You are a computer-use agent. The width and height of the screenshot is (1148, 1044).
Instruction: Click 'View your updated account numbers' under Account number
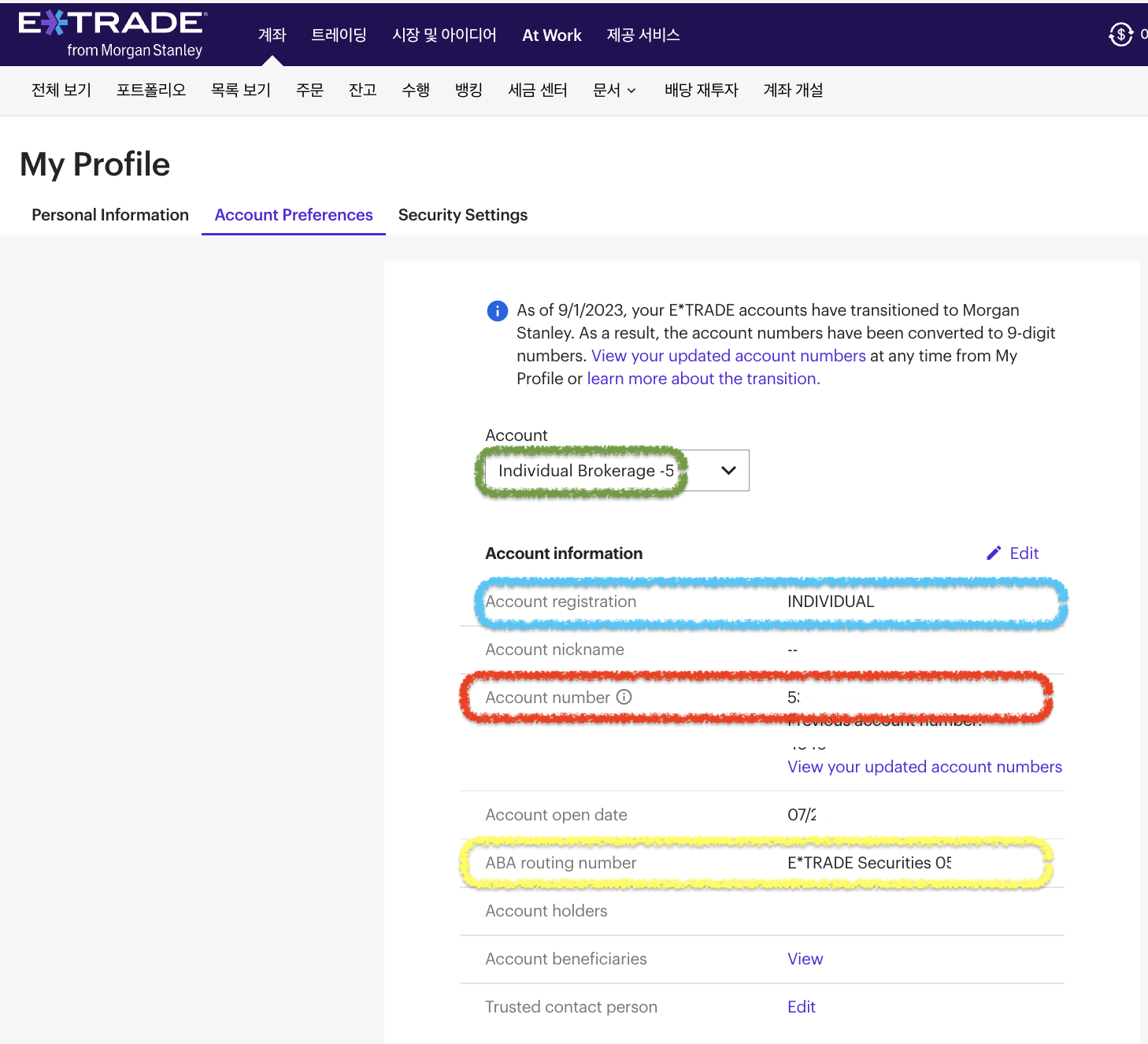coord(924,767)
